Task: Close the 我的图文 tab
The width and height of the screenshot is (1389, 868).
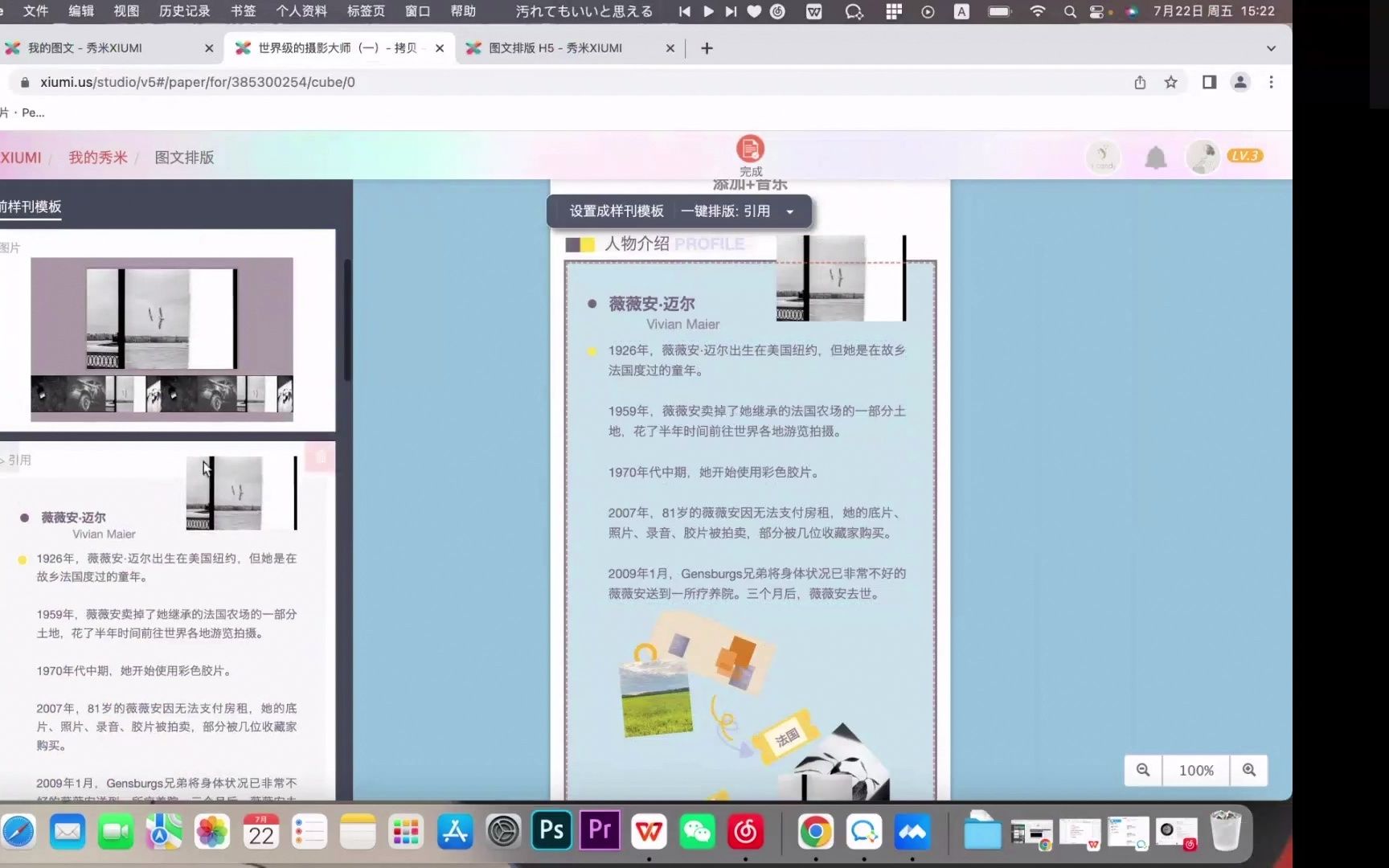Action: click(209, 48)
